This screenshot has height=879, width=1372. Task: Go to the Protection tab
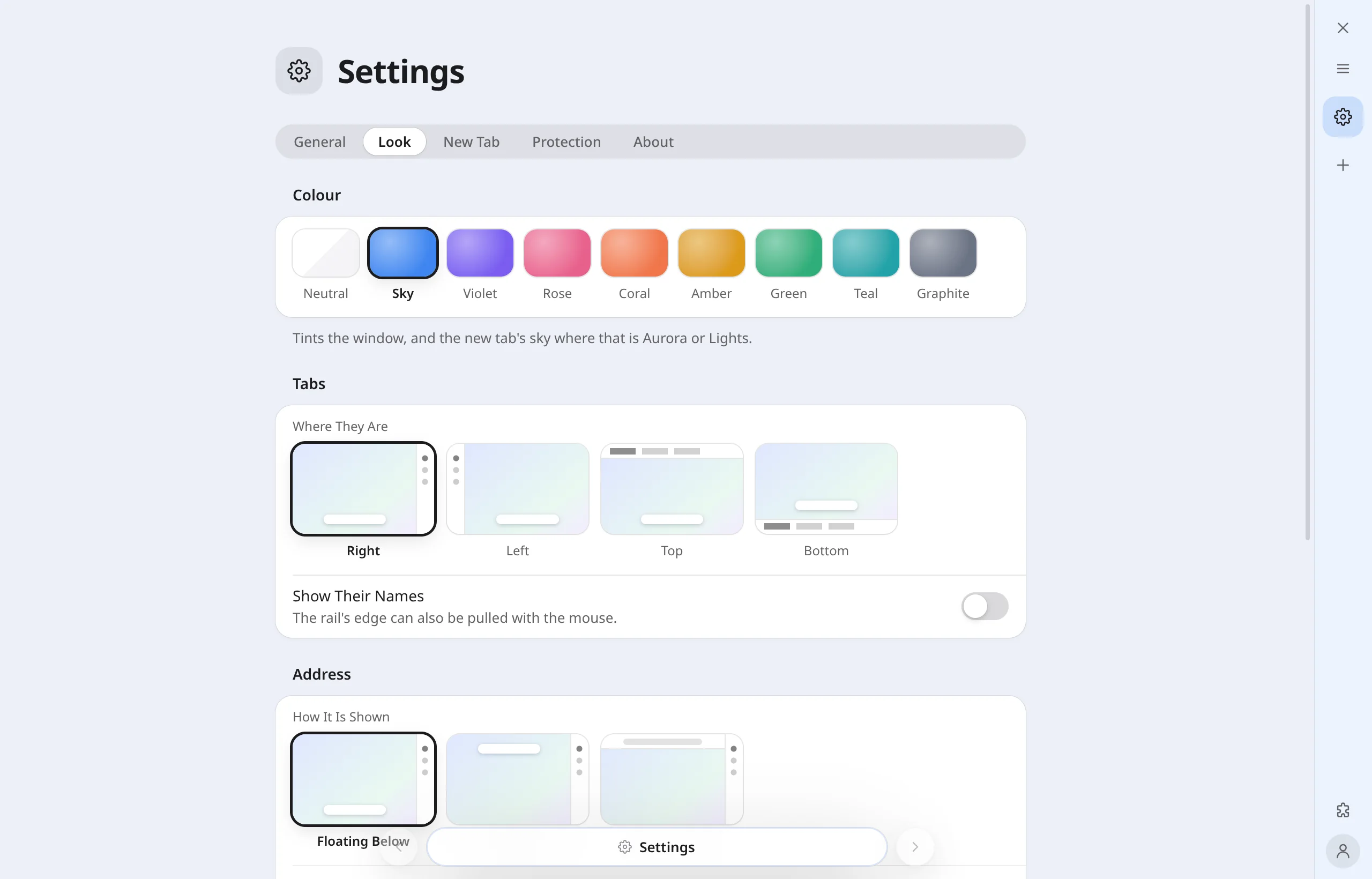point(566,141)
